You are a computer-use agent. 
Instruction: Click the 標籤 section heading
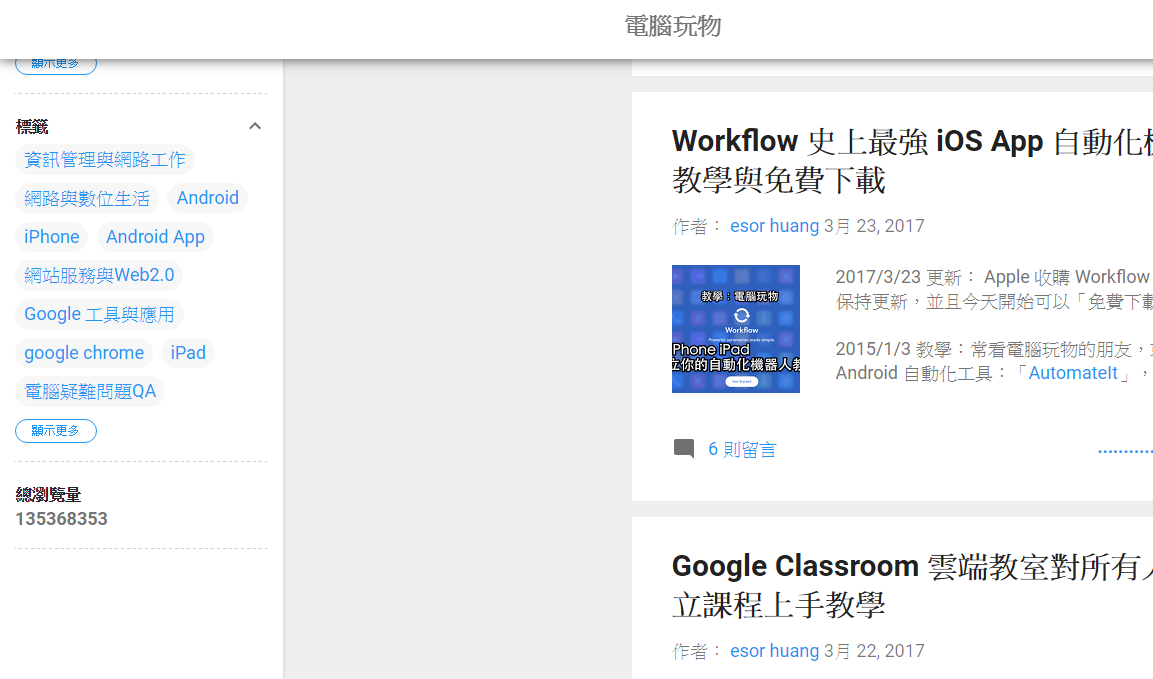coord(32,127)
